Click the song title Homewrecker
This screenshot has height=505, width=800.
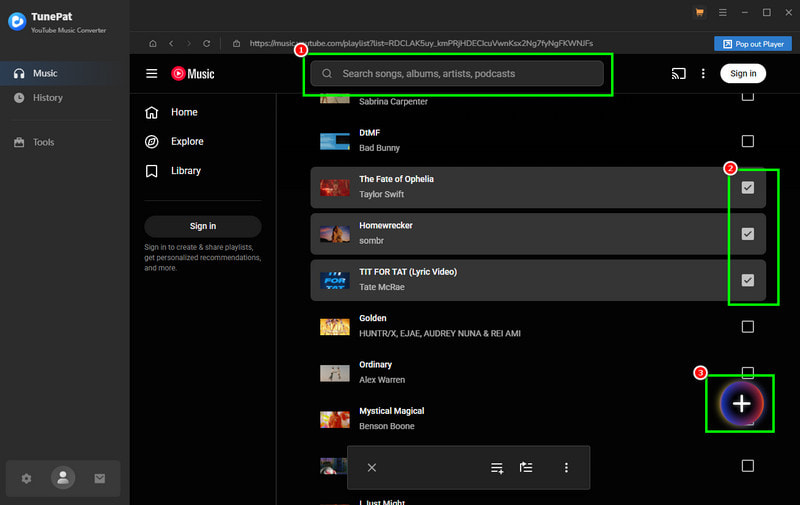(386, 225)
